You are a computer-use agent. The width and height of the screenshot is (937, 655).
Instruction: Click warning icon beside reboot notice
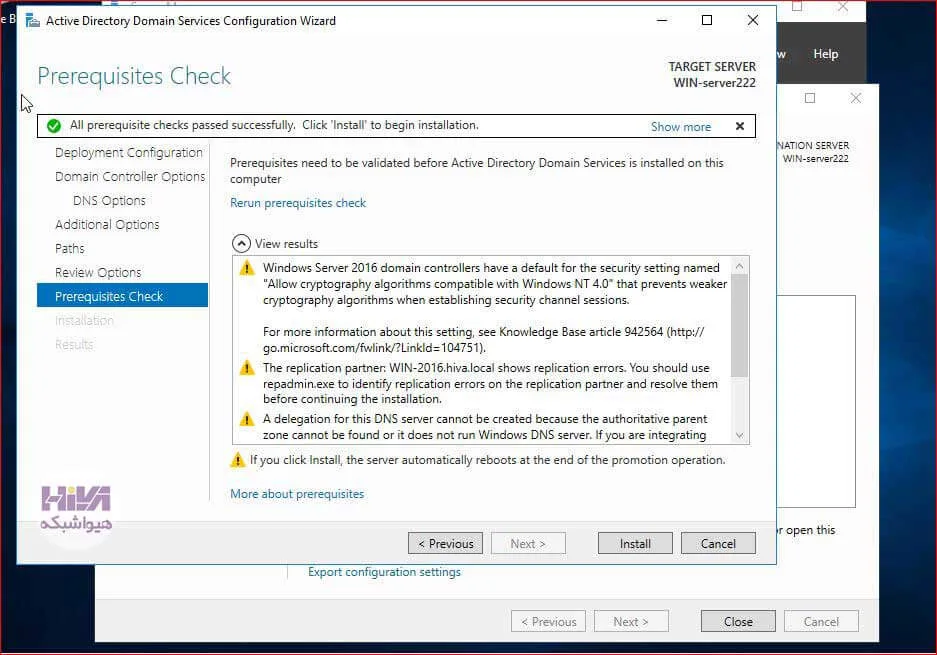click(238, 460)
